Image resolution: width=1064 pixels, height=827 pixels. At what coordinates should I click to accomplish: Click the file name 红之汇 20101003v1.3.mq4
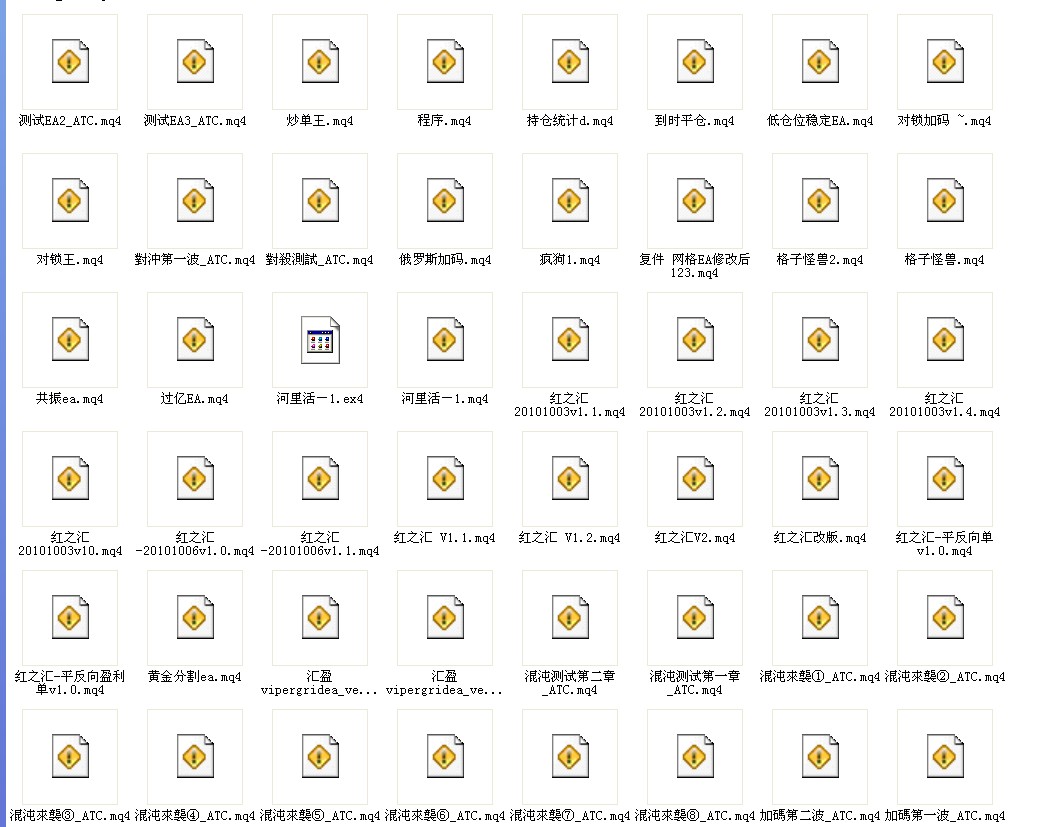coord(819,405)
